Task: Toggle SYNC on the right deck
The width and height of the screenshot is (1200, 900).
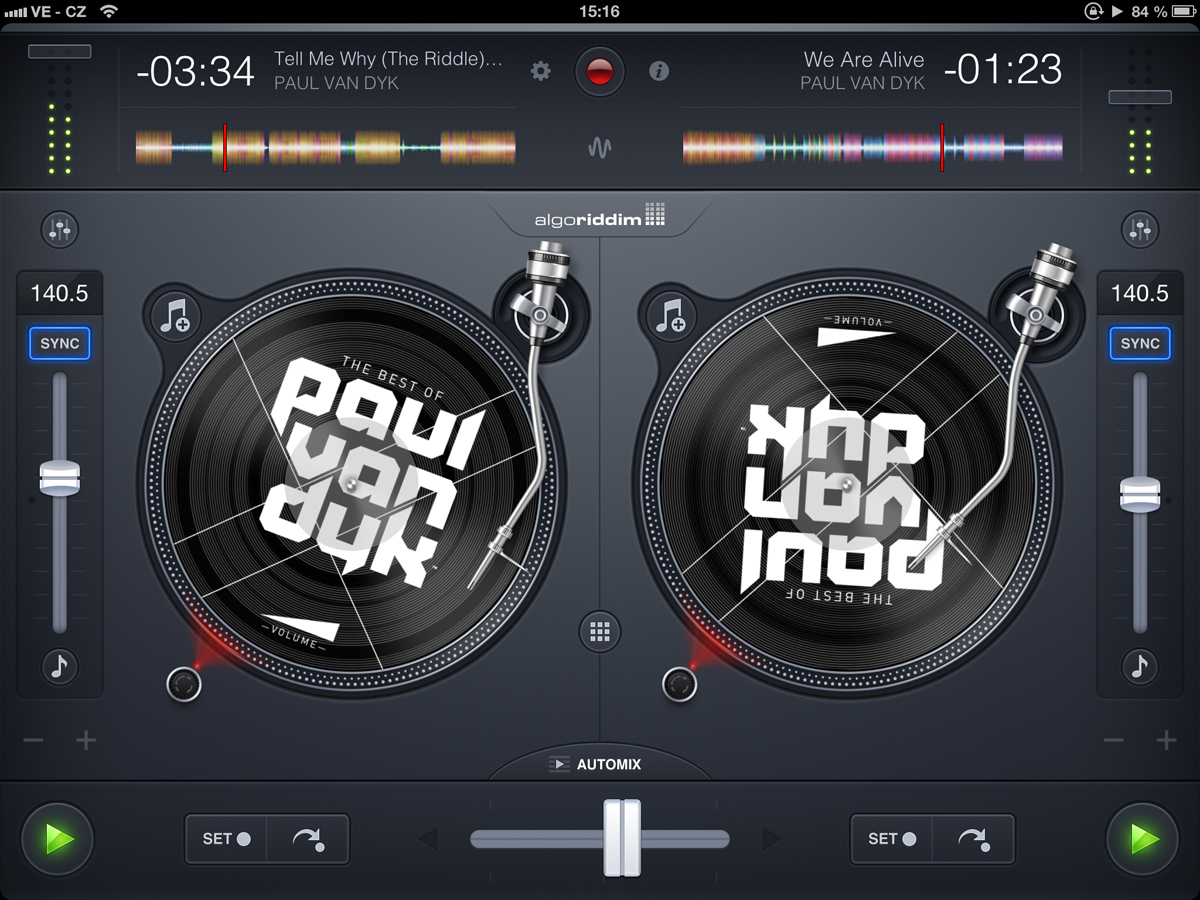Action: tap(1139, 343)
